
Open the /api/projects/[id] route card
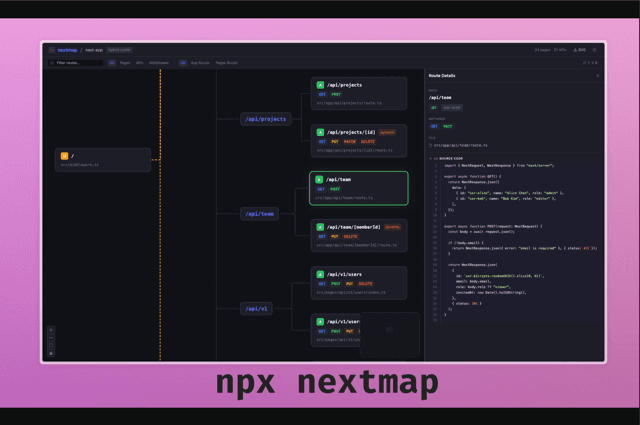point(359,141)
